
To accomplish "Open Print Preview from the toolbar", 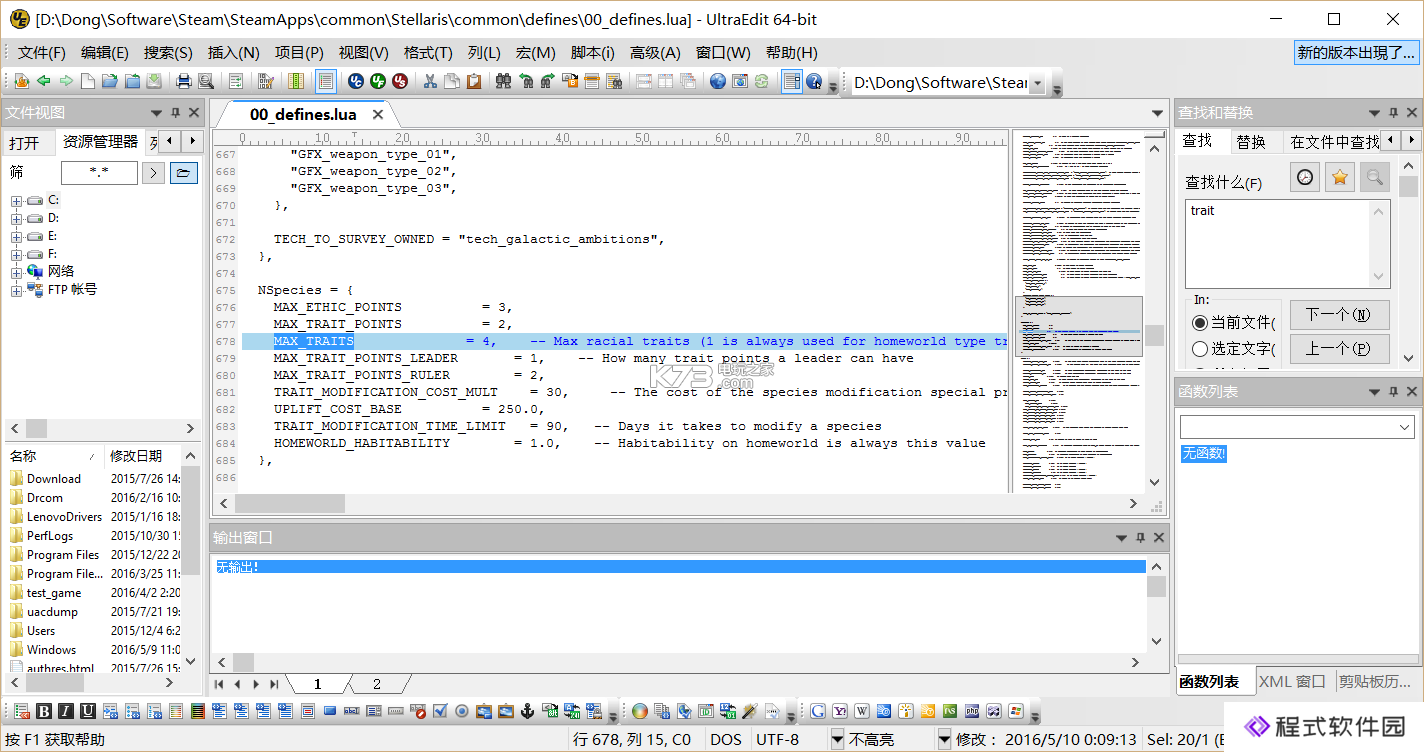I will tap(206, 82).
